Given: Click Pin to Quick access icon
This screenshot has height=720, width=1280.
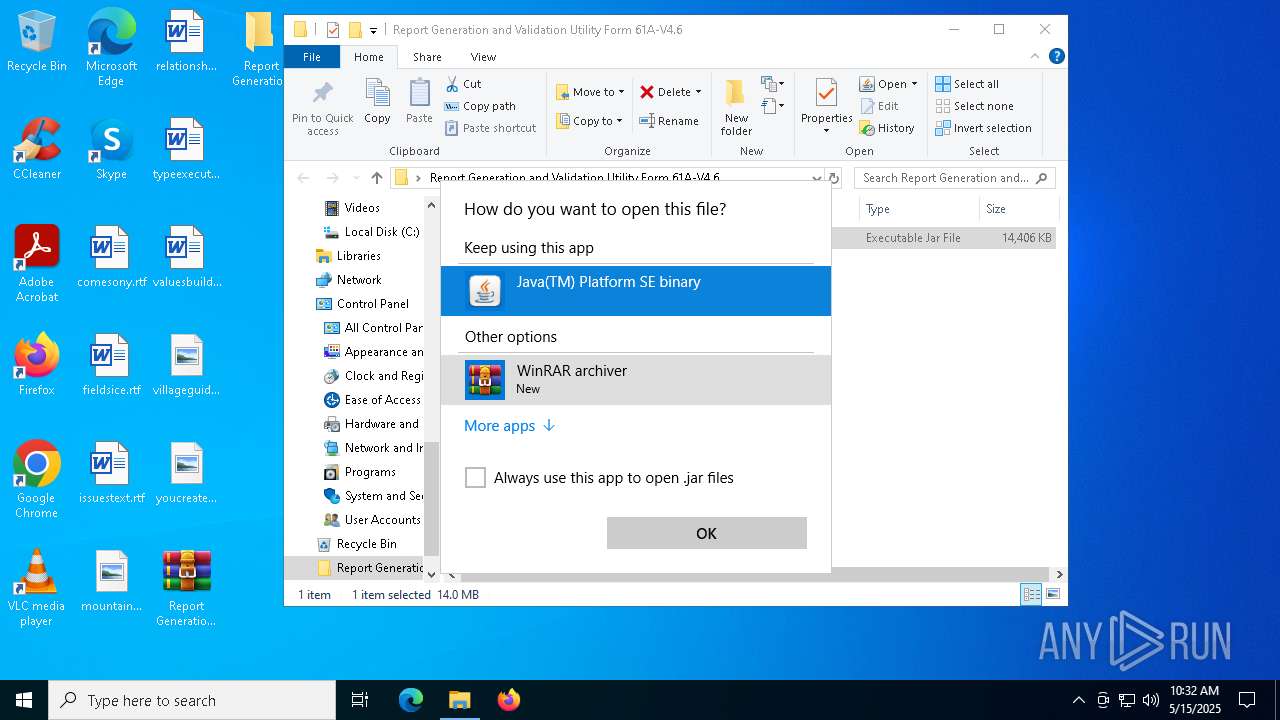Looking at the screenshot, I should click(x=322, y=108).
